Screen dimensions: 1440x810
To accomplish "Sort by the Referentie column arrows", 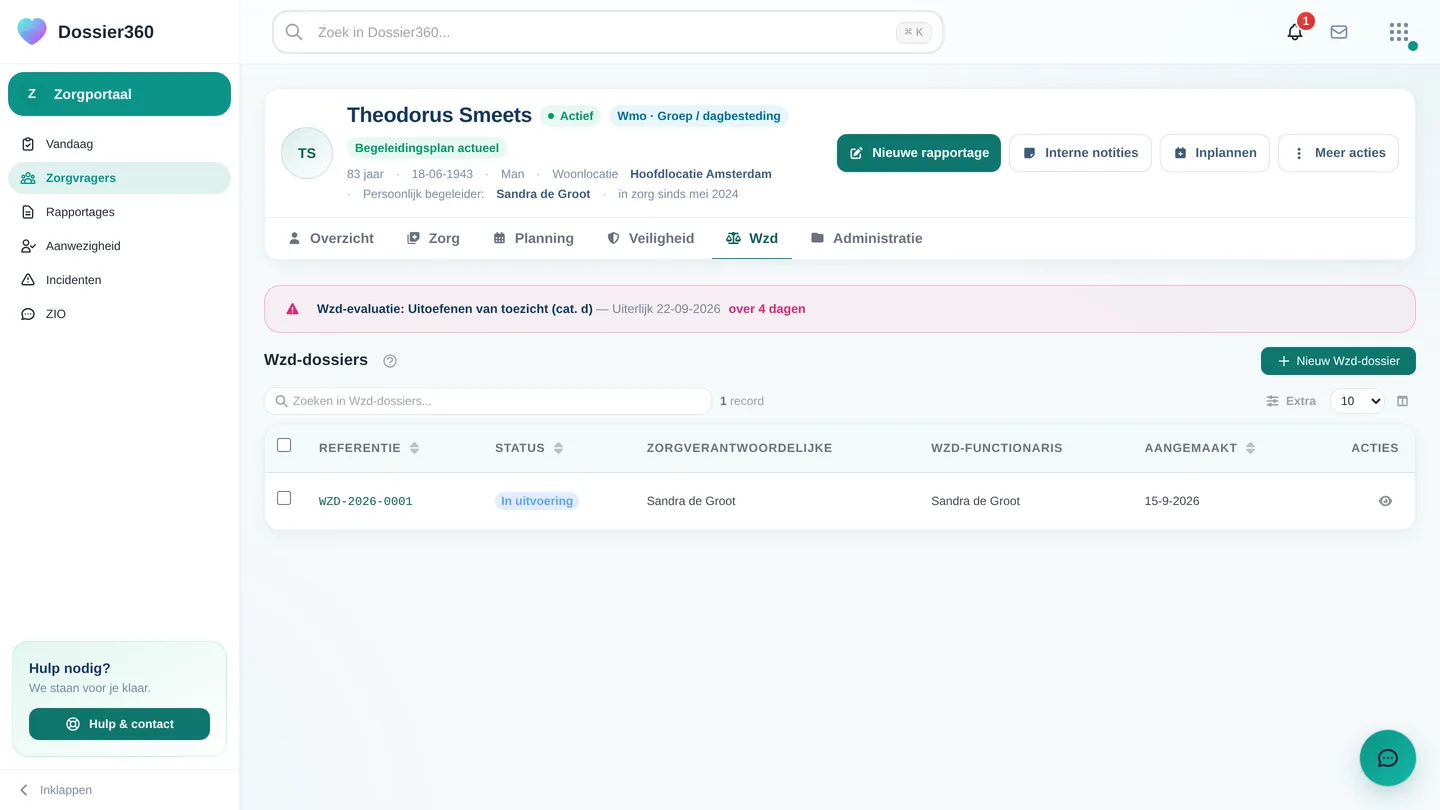I will (414, 448).
